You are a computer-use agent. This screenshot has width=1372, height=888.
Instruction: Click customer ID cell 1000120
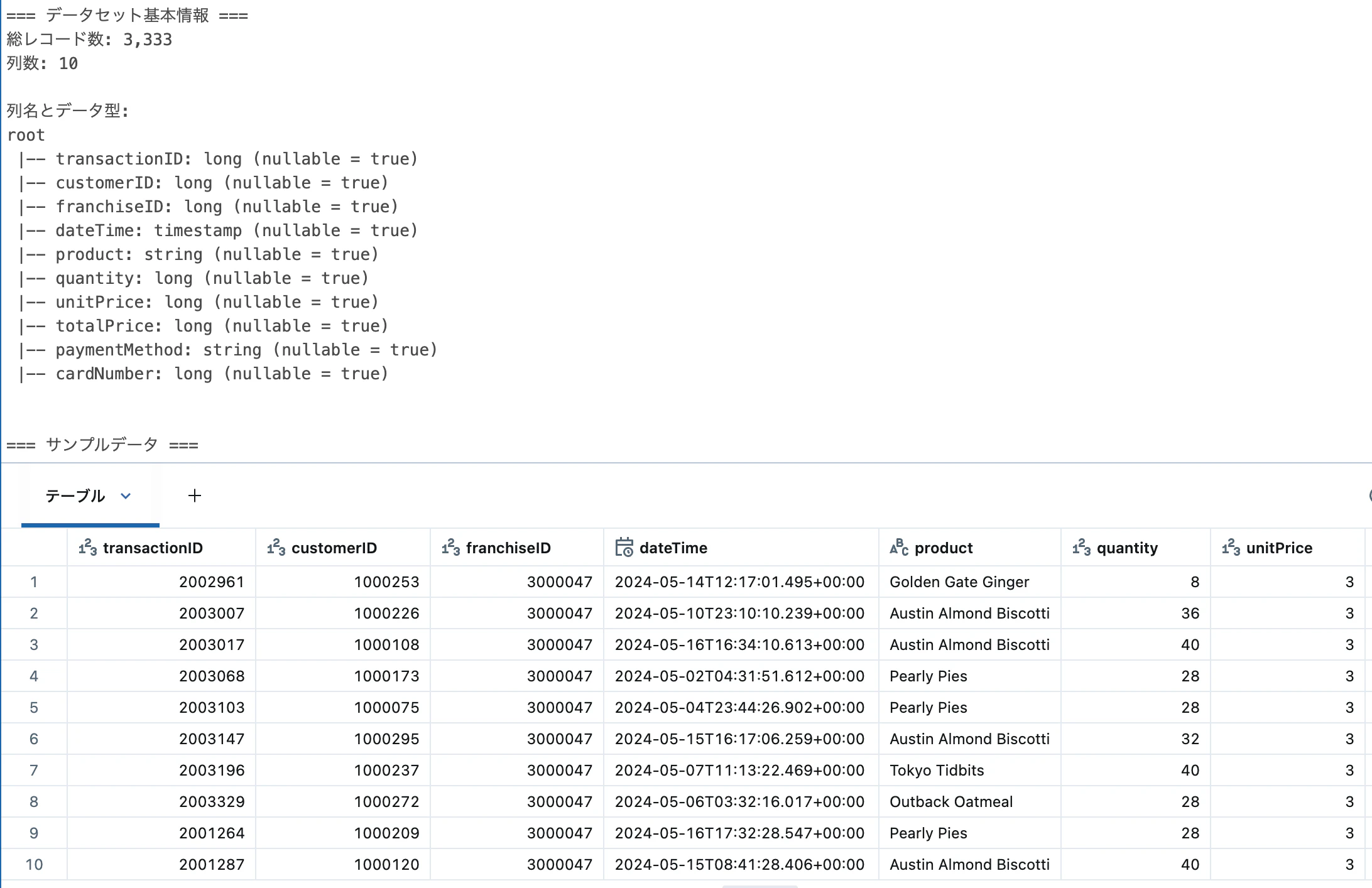[x=343, y=864]
